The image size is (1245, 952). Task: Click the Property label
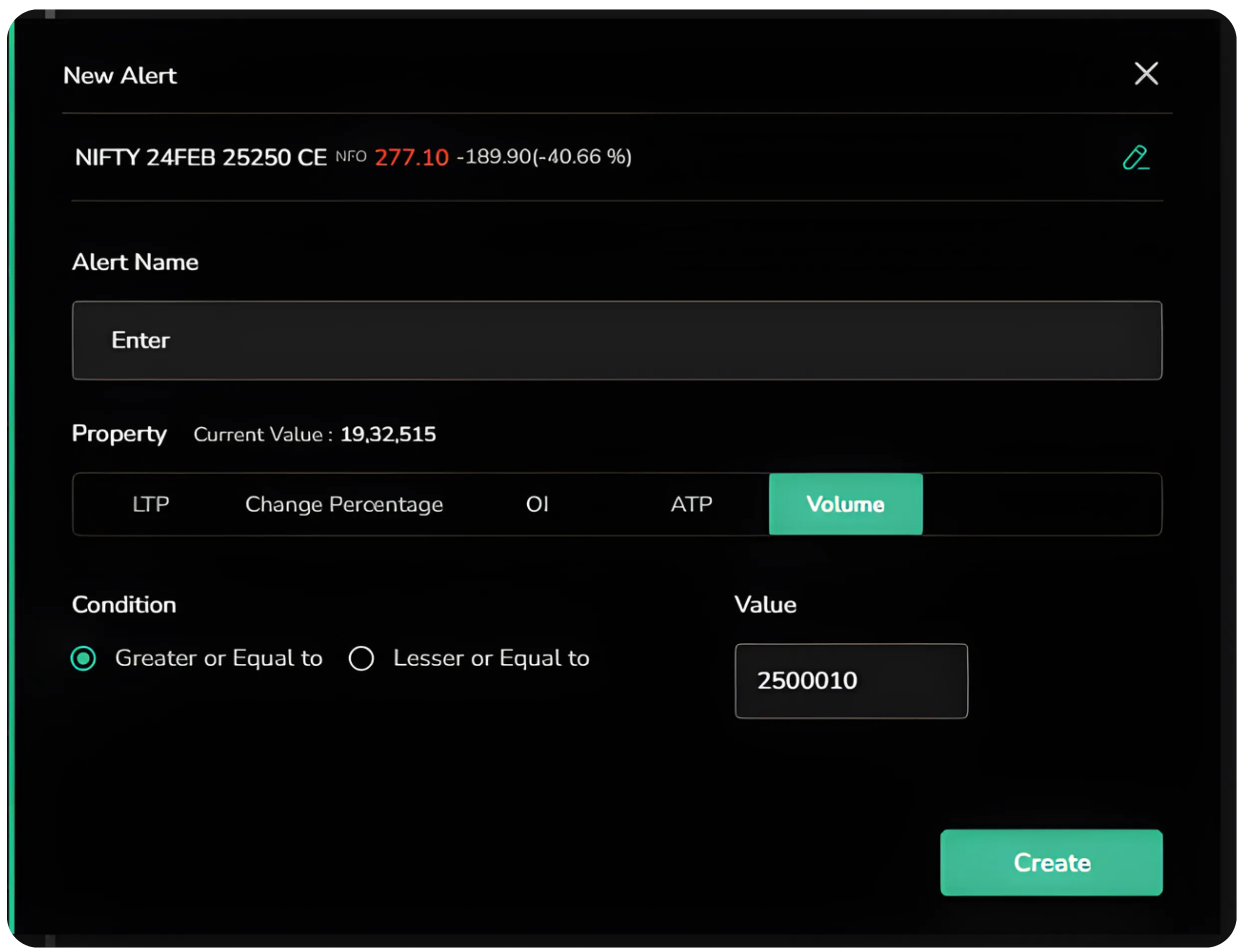(x=119, y=434)
